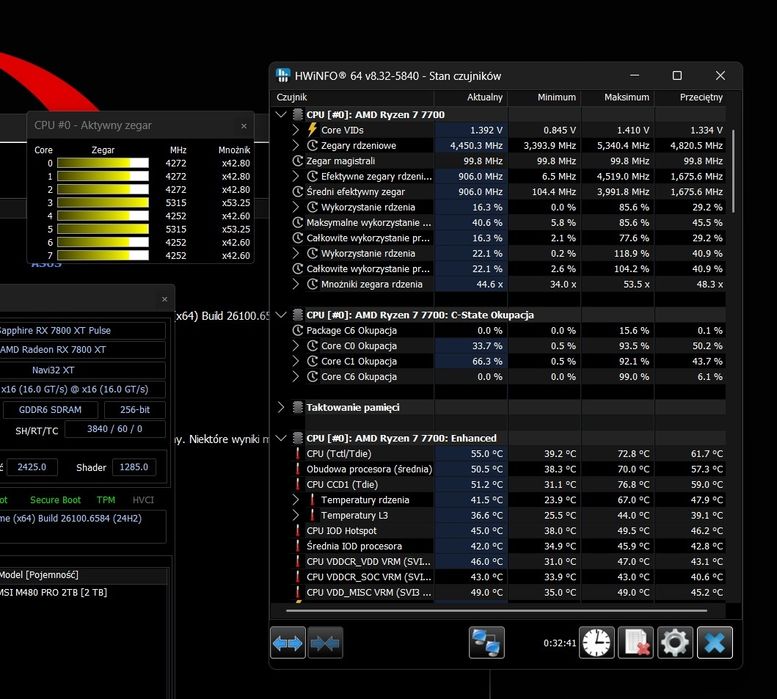Click the Maksimum column header
The height and width of the screenshot is (699, 777).
coord(617,97)
